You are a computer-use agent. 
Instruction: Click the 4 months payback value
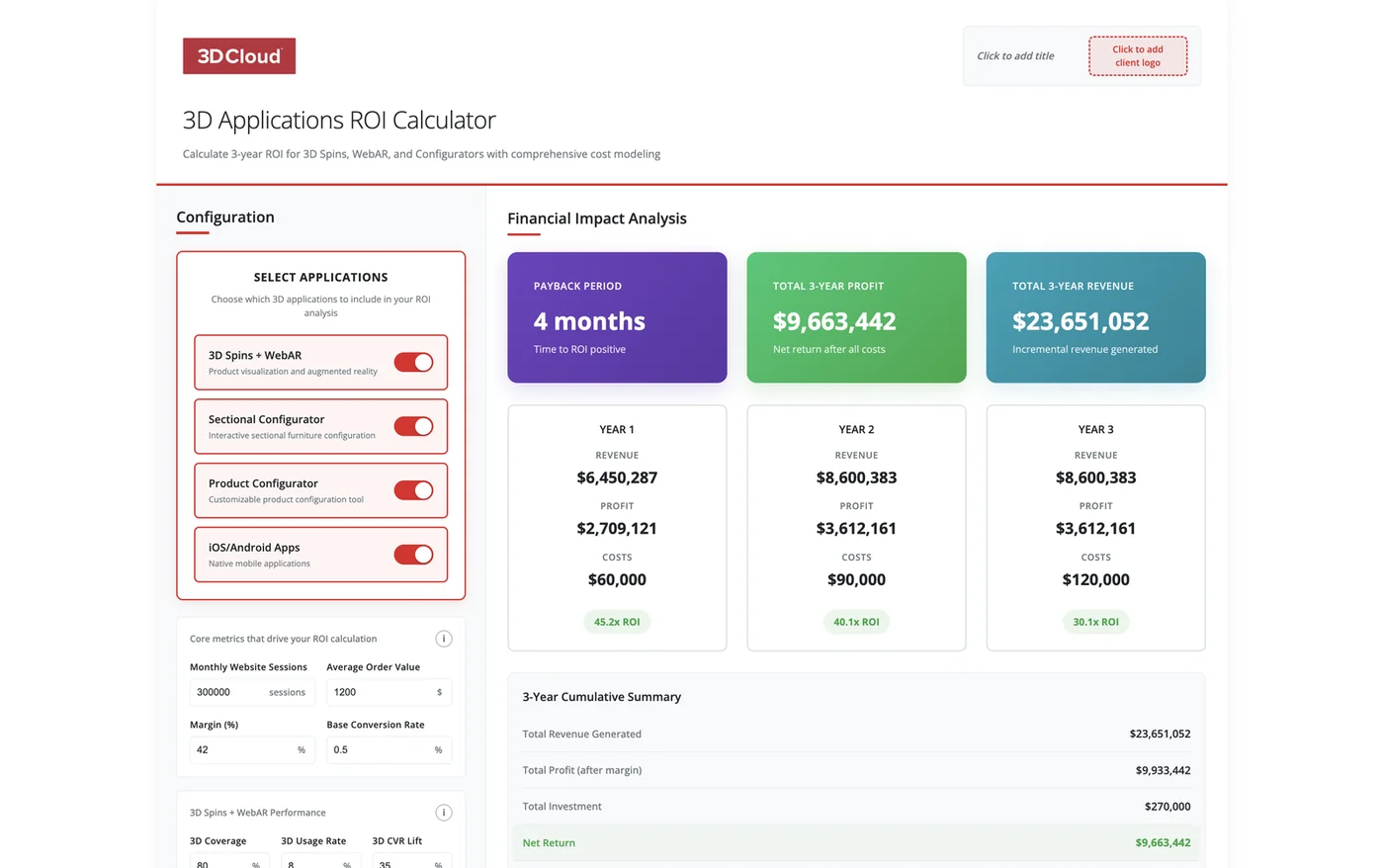(589, 321)
